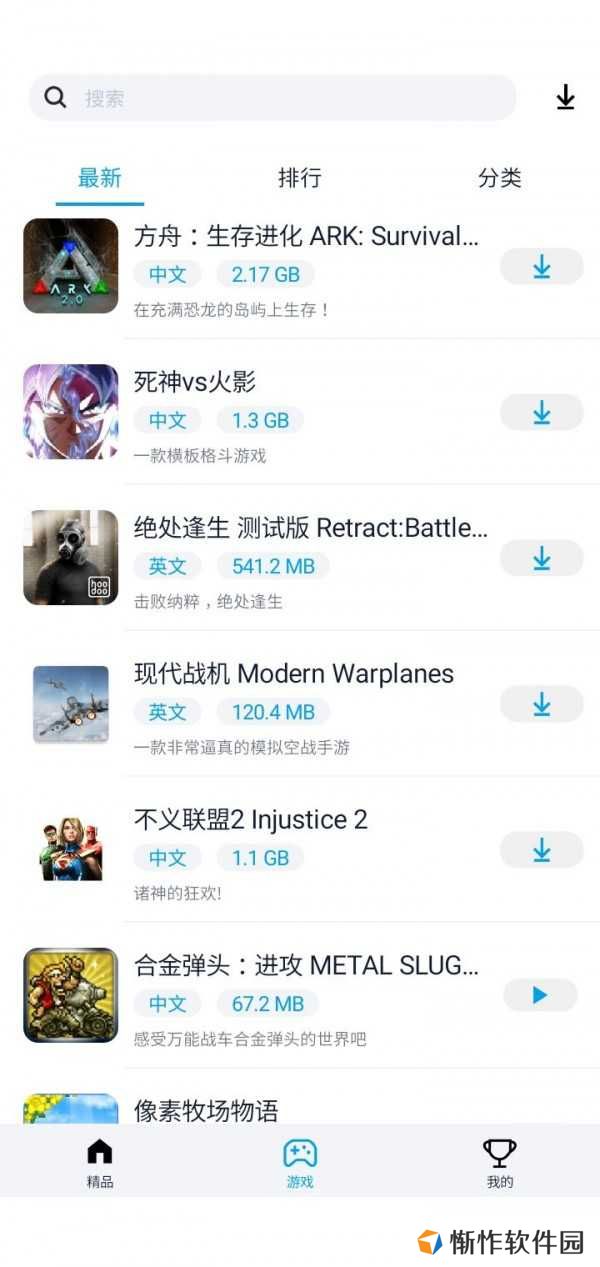This screenshot has width=600, height=1267.
Task: Download Modern Warplanes game
Action: click(541, 704)
